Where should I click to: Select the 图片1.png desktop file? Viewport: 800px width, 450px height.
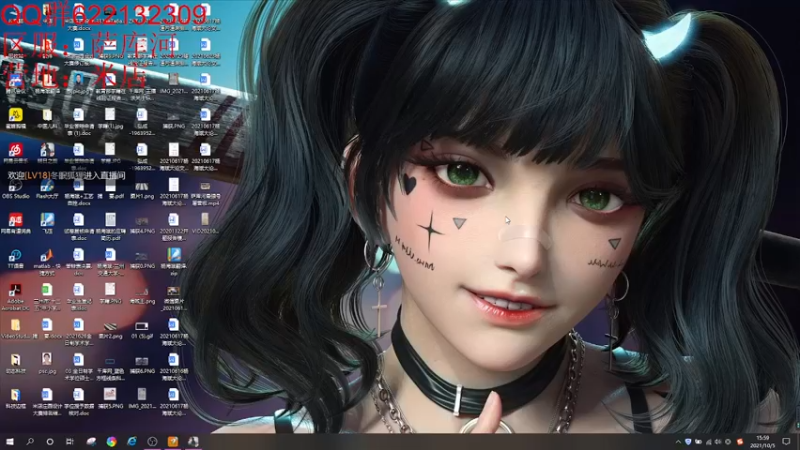tap(141, 190)
